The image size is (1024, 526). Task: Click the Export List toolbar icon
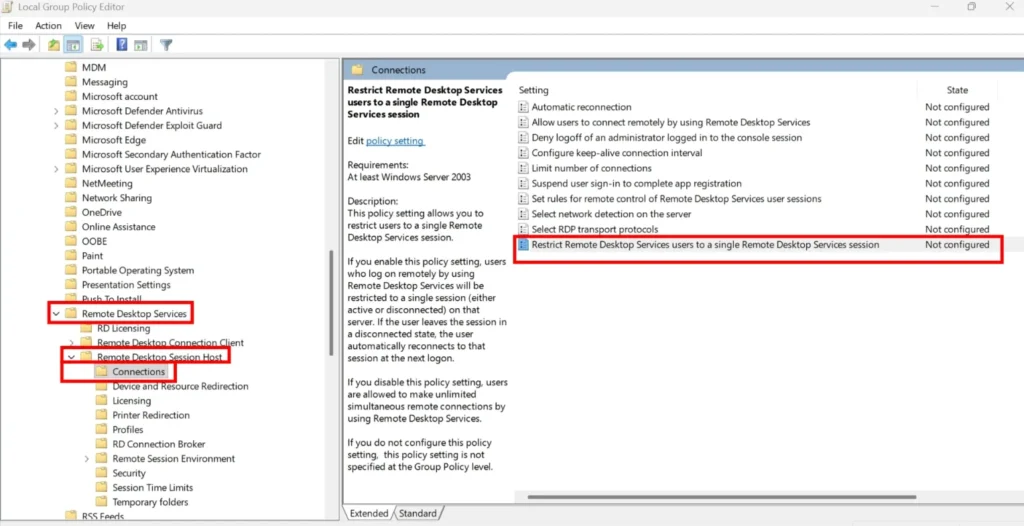coord(97,45)
